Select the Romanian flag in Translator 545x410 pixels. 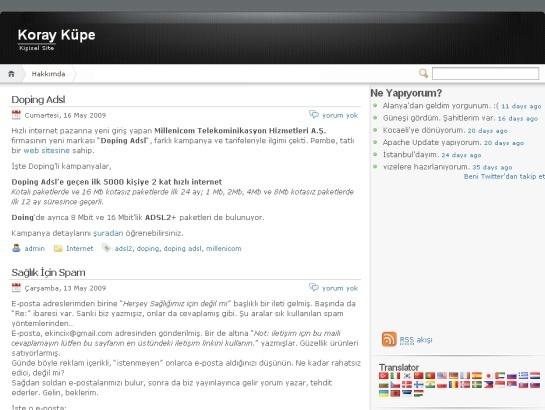click(454, 385)
